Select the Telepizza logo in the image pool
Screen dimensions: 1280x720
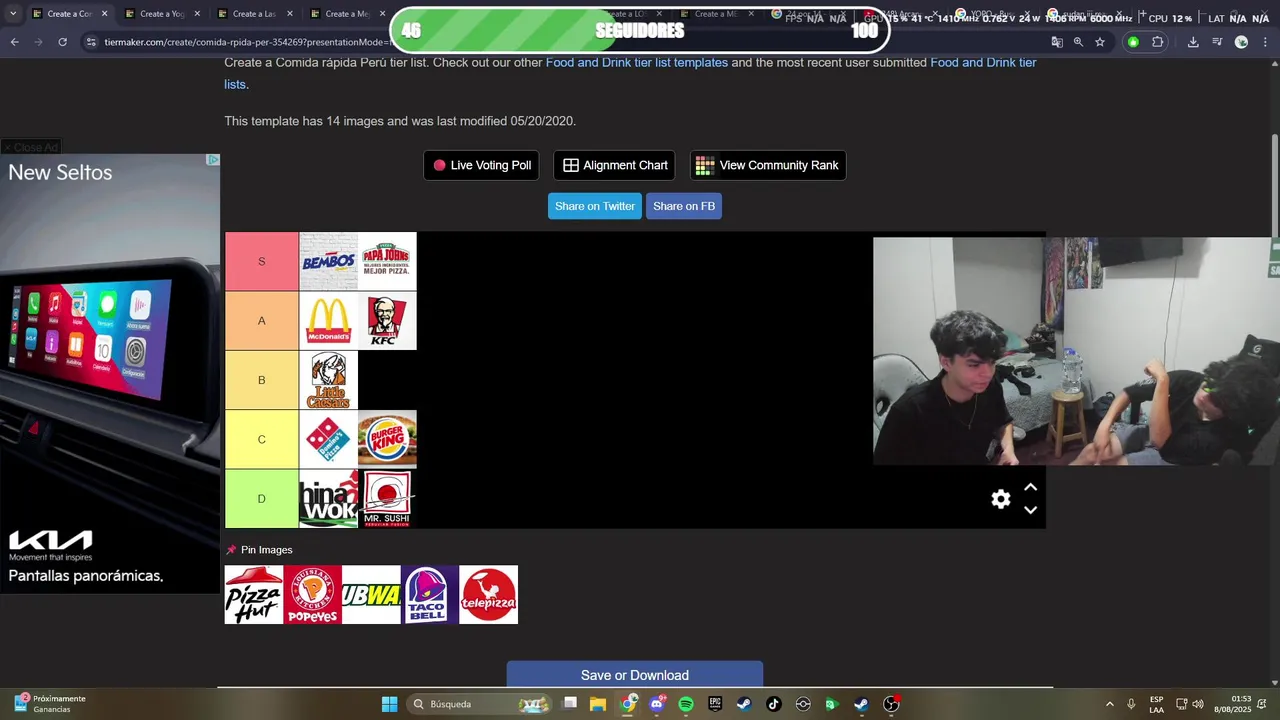click(489, 595)
